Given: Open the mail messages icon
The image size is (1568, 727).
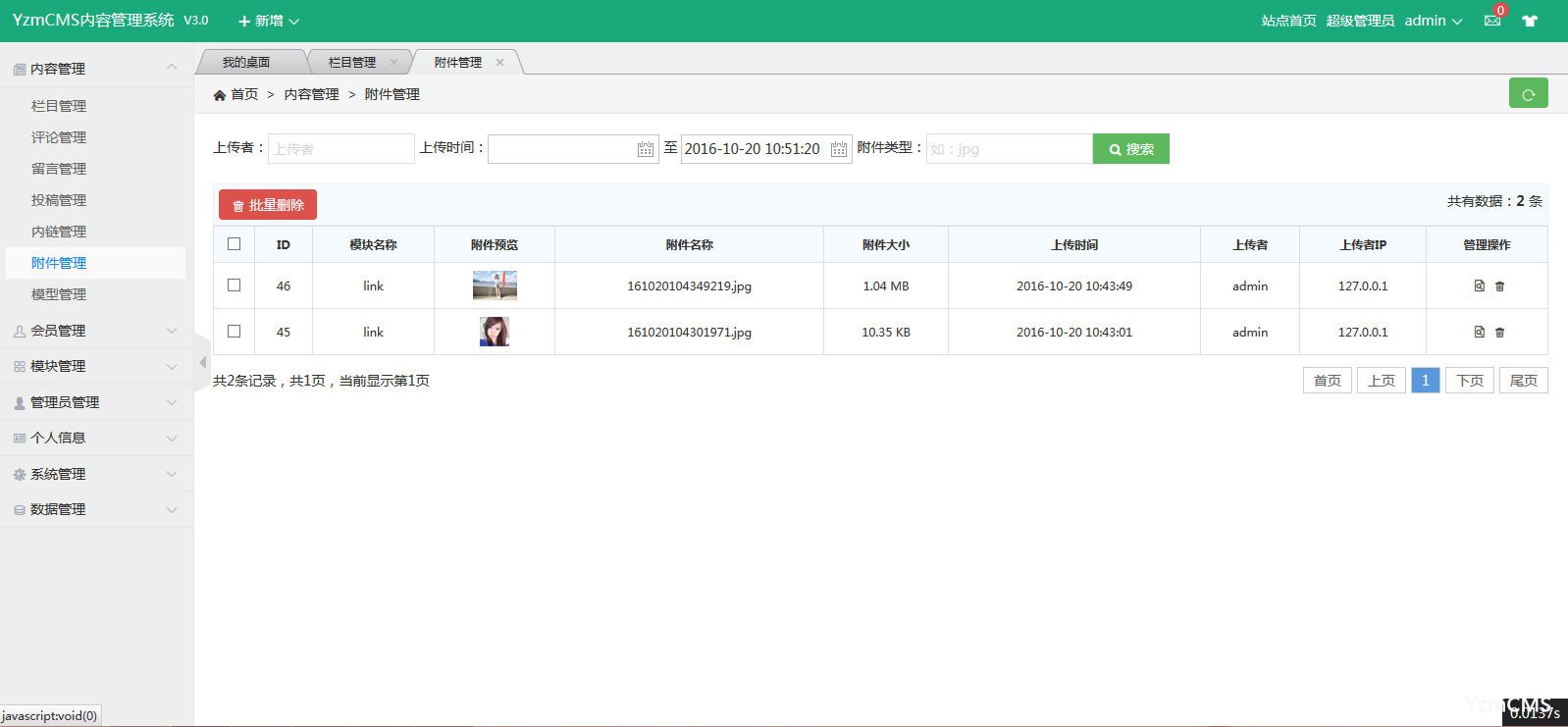Looking at the screenshot, I should pos(1491,21).
